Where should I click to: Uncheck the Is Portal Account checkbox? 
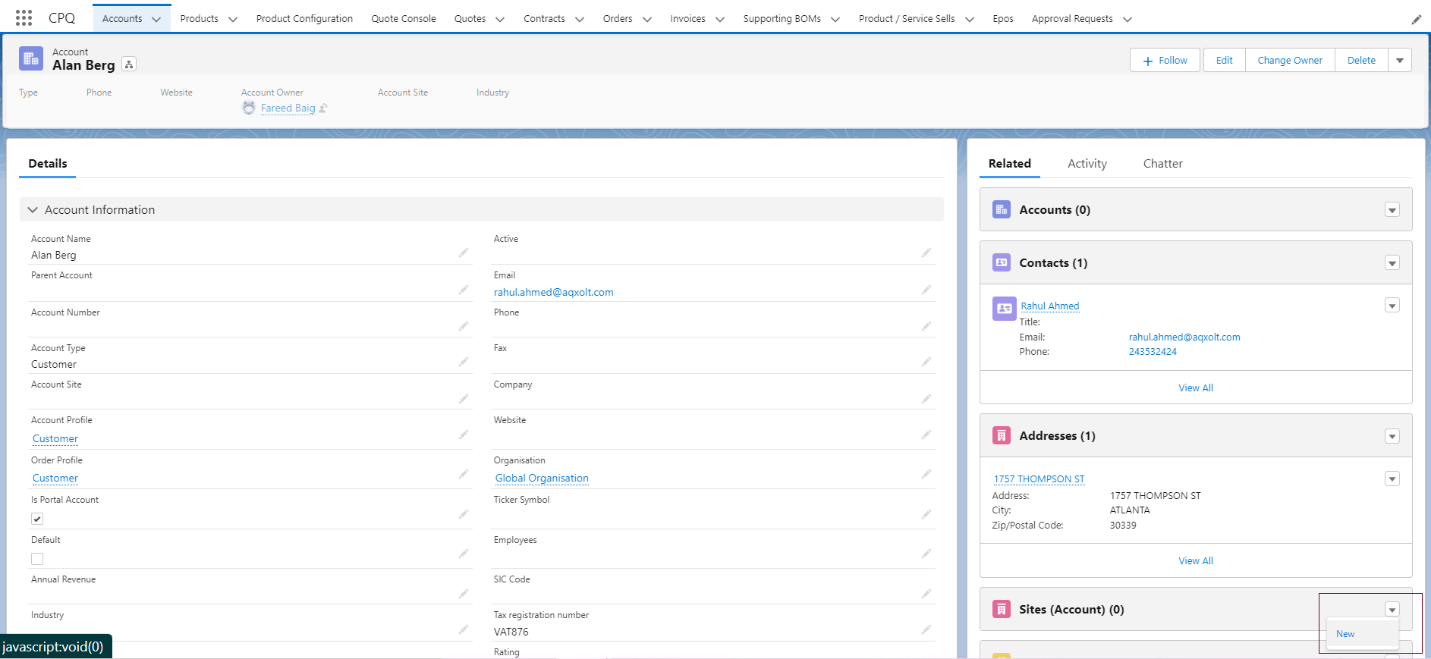(x=36, y=518)
